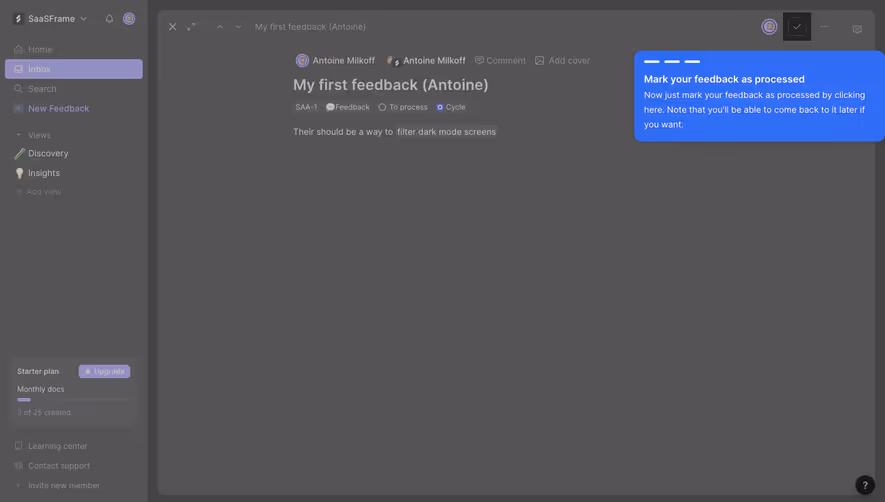
Task: Go to Home in sidebar
Action: click(x=40, y=50)
